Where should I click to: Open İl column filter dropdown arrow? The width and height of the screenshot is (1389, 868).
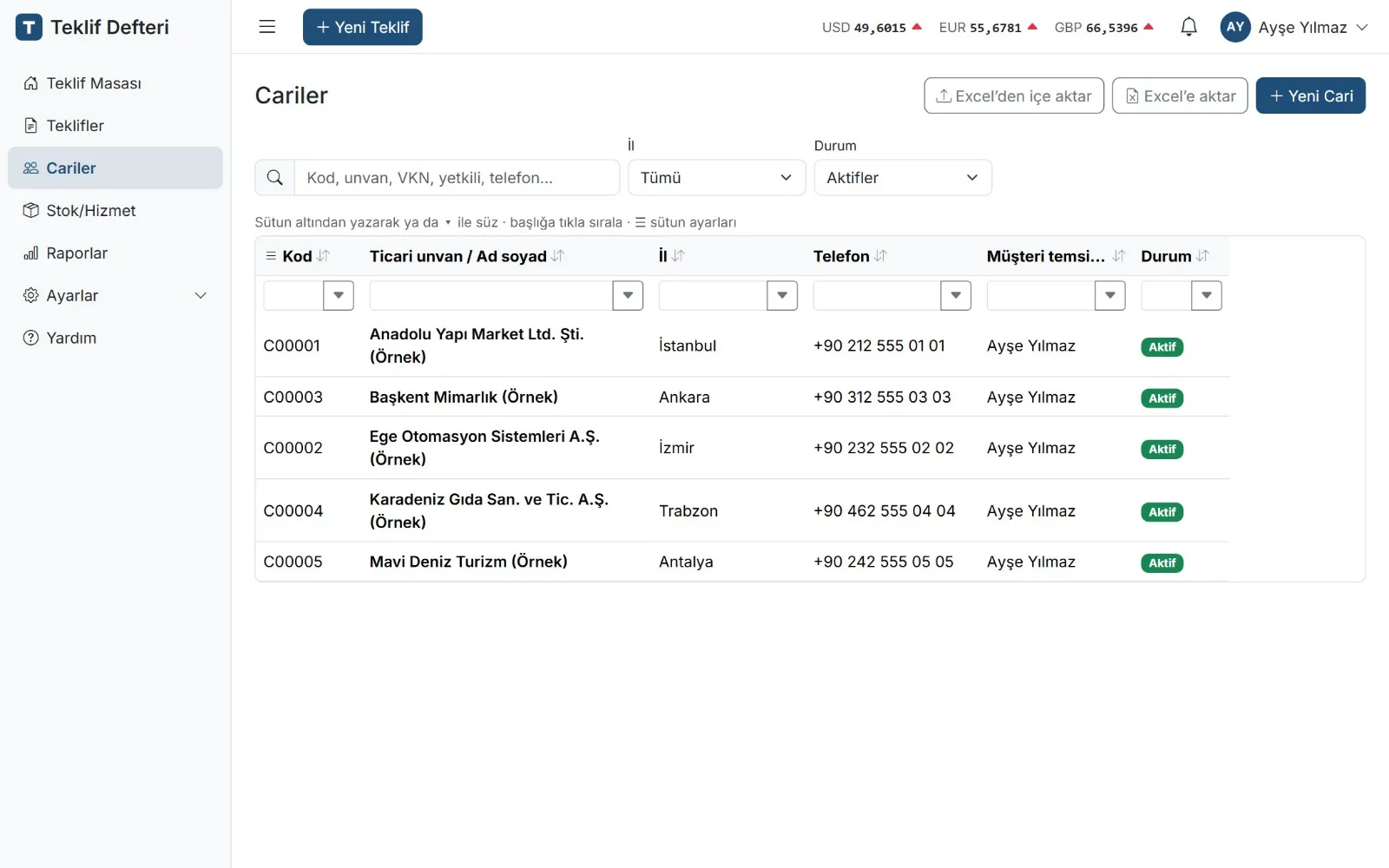coord(782,296)
